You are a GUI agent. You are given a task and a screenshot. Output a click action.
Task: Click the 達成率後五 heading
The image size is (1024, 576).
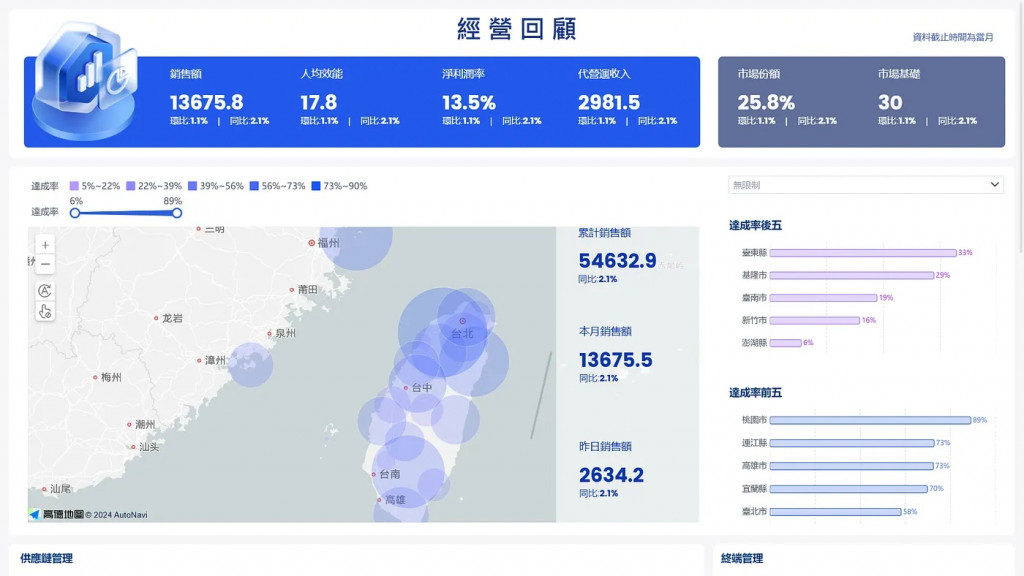click(756, 225)
